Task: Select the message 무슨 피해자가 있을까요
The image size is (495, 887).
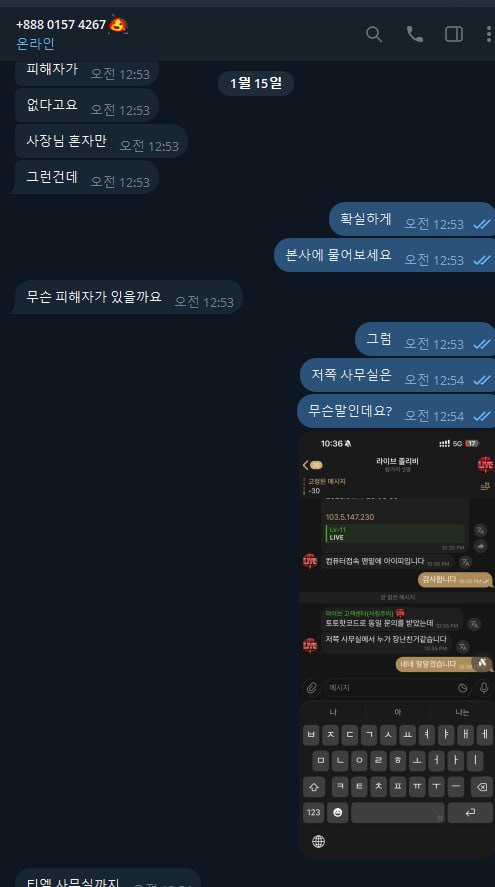Action: (x=129, y=297)
